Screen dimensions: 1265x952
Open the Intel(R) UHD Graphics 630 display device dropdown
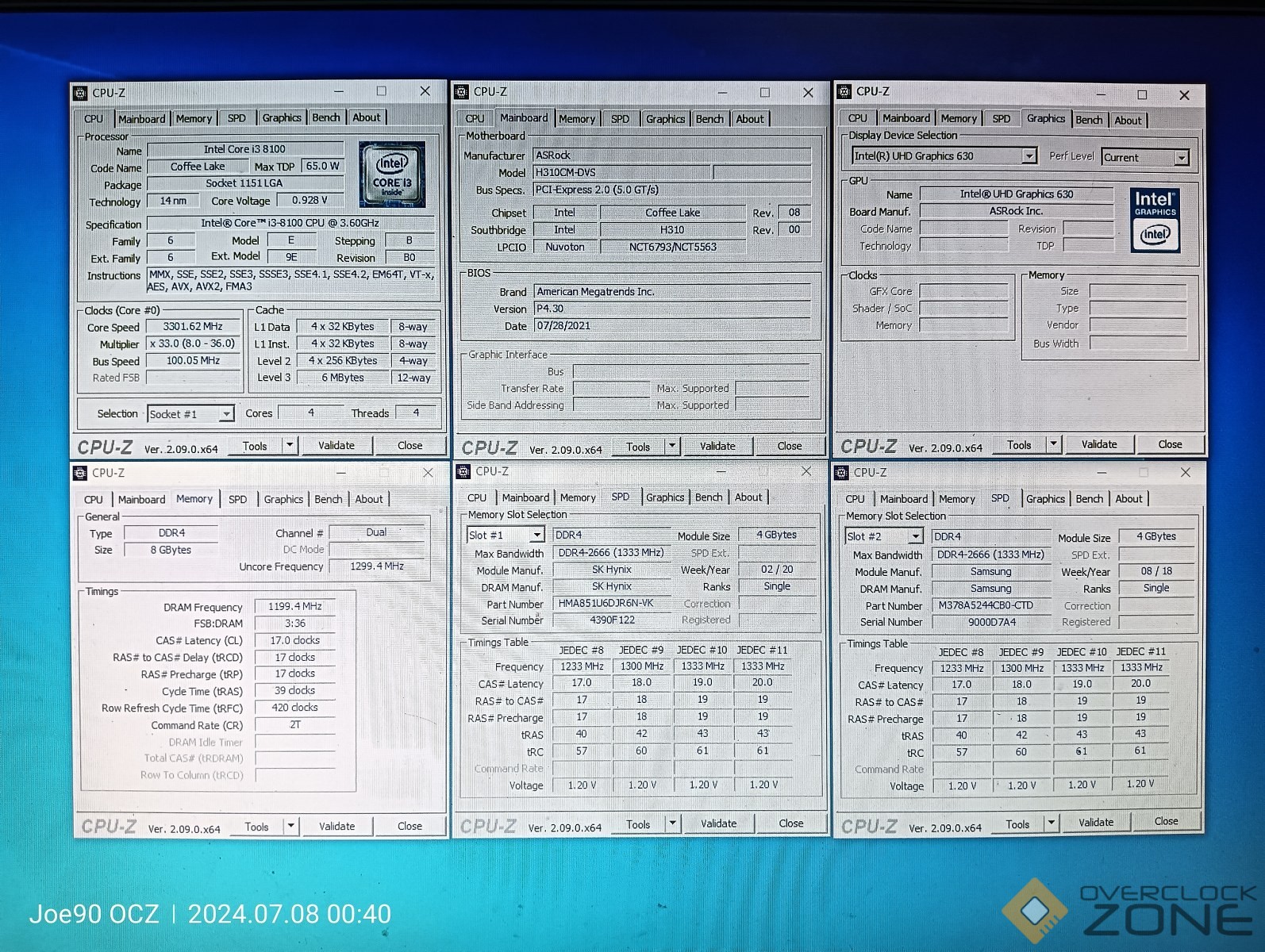click(x=1029, y=155)
